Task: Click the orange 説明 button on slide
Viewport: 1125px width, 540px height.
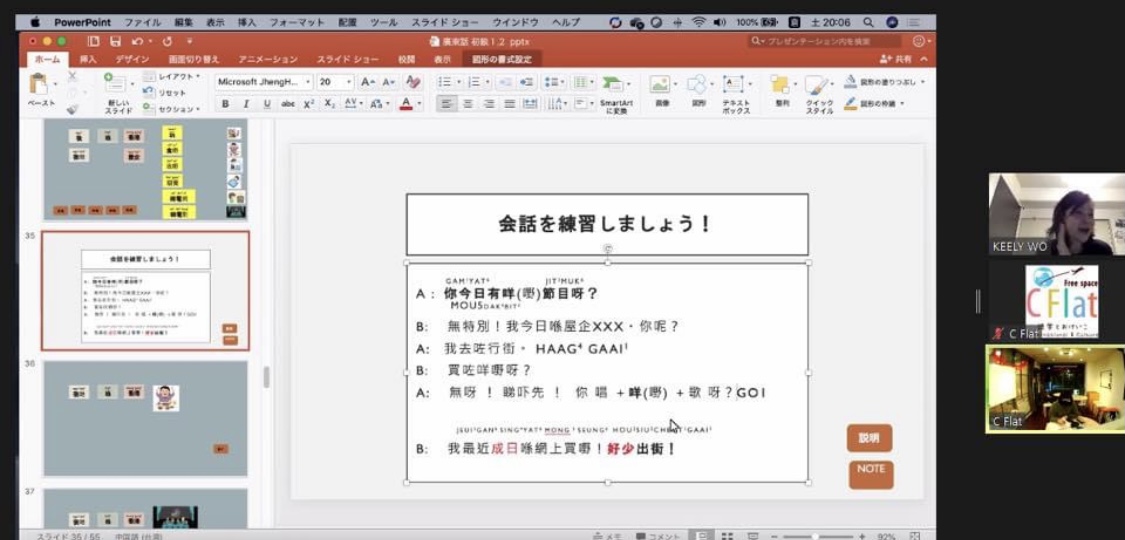Action: (x=869, y=438)
